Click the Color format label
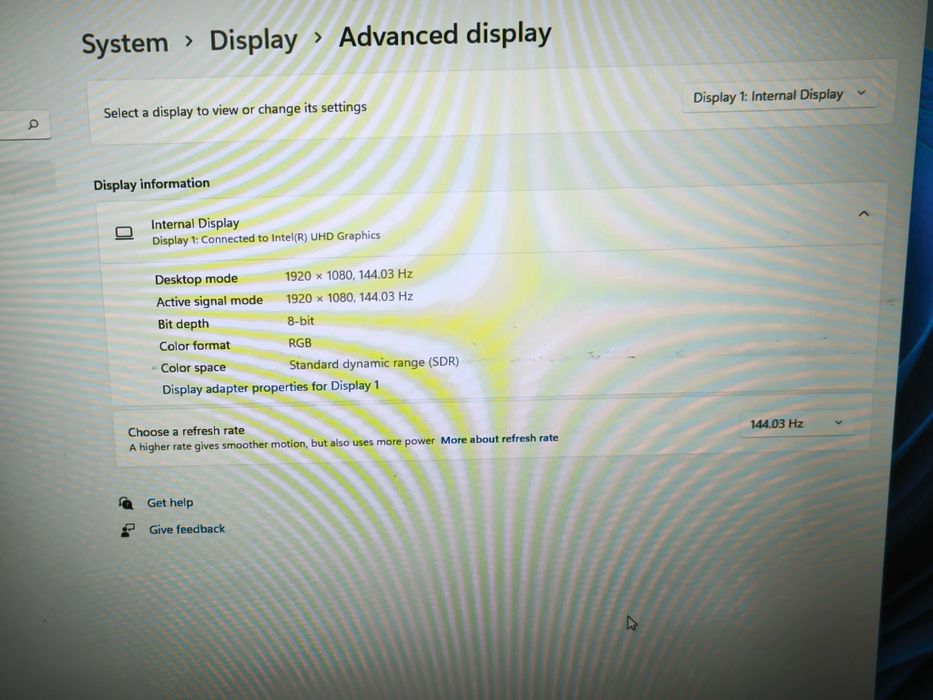Viewport: 933px width, 700px height. [195, 346]
